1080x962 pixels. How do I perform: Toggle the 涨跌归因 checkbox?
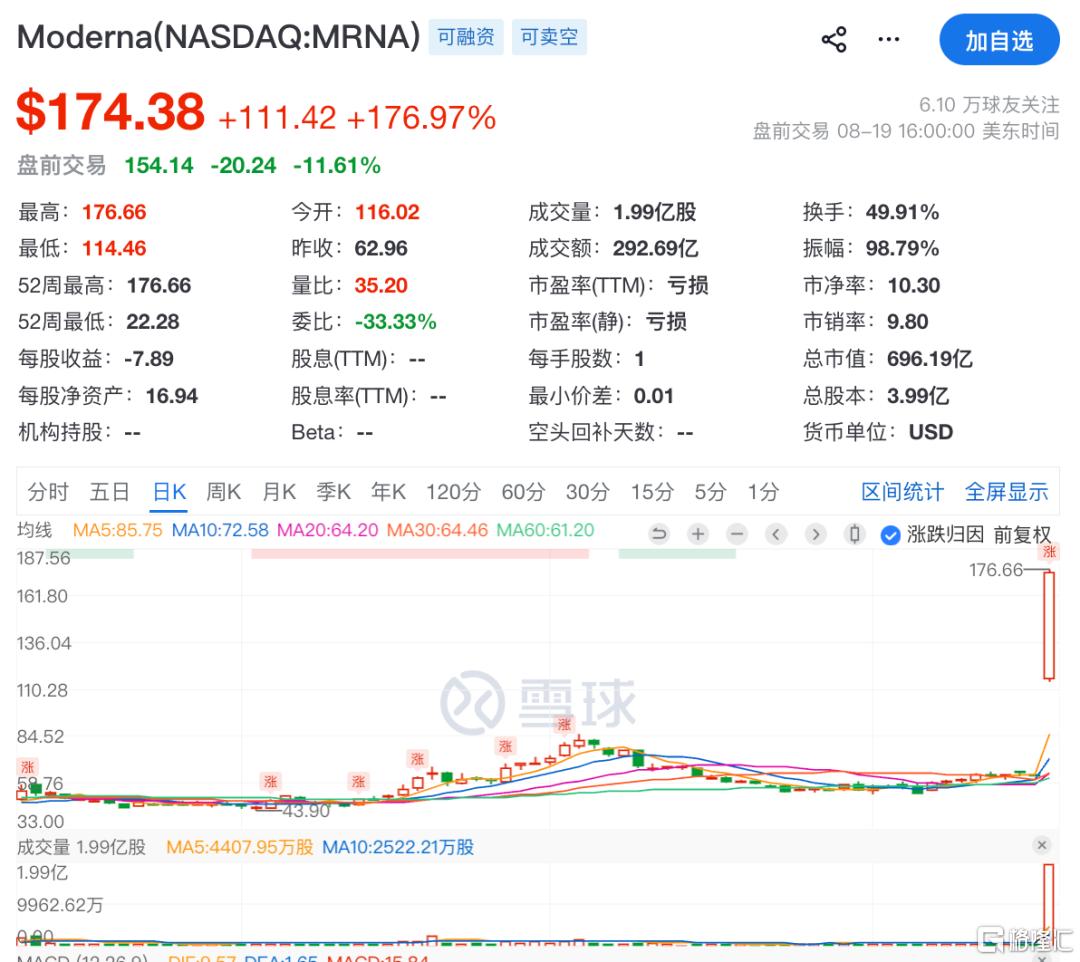click(891, 535)
